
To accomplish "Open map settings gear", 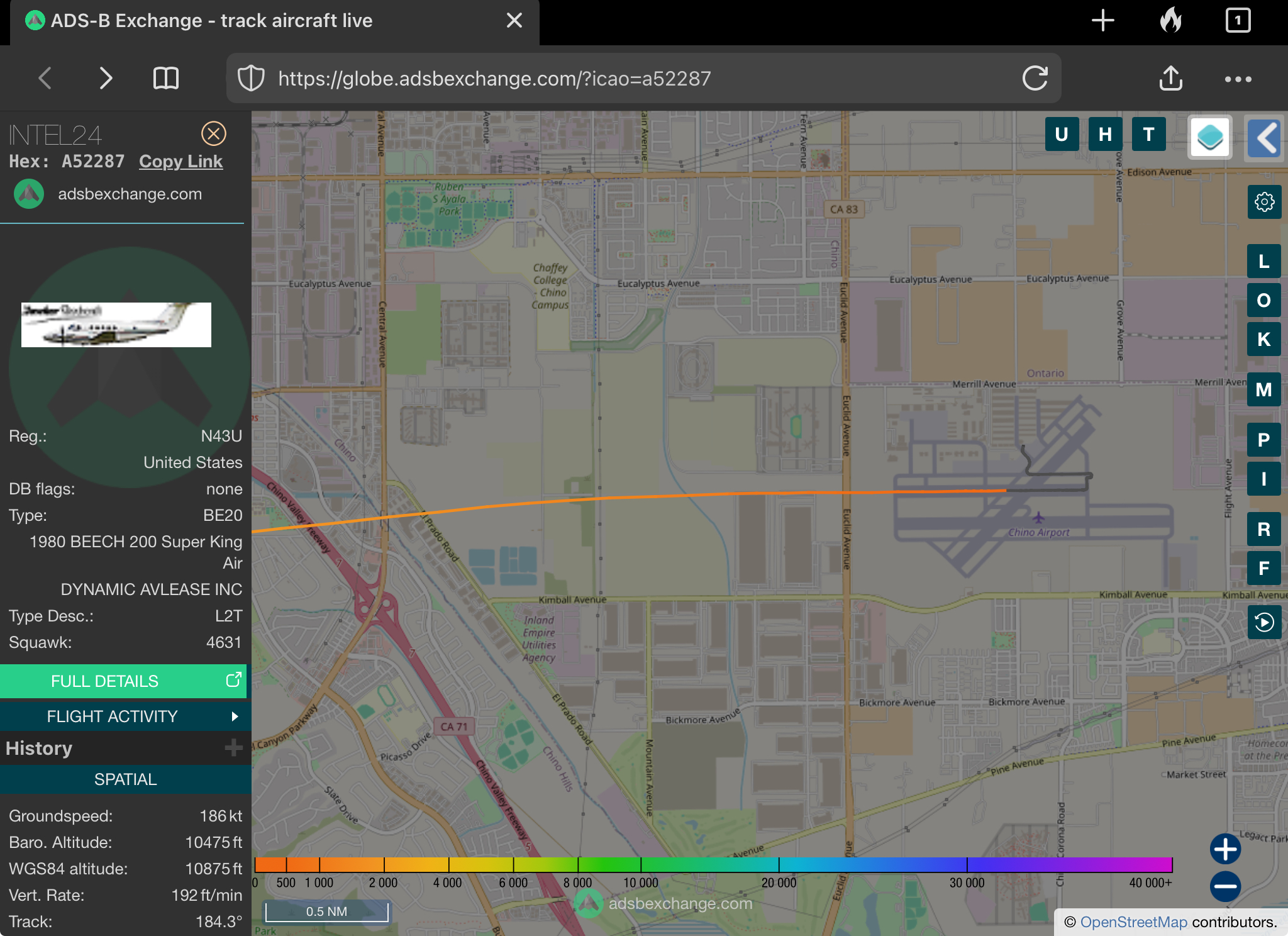I will (1264, 202).
